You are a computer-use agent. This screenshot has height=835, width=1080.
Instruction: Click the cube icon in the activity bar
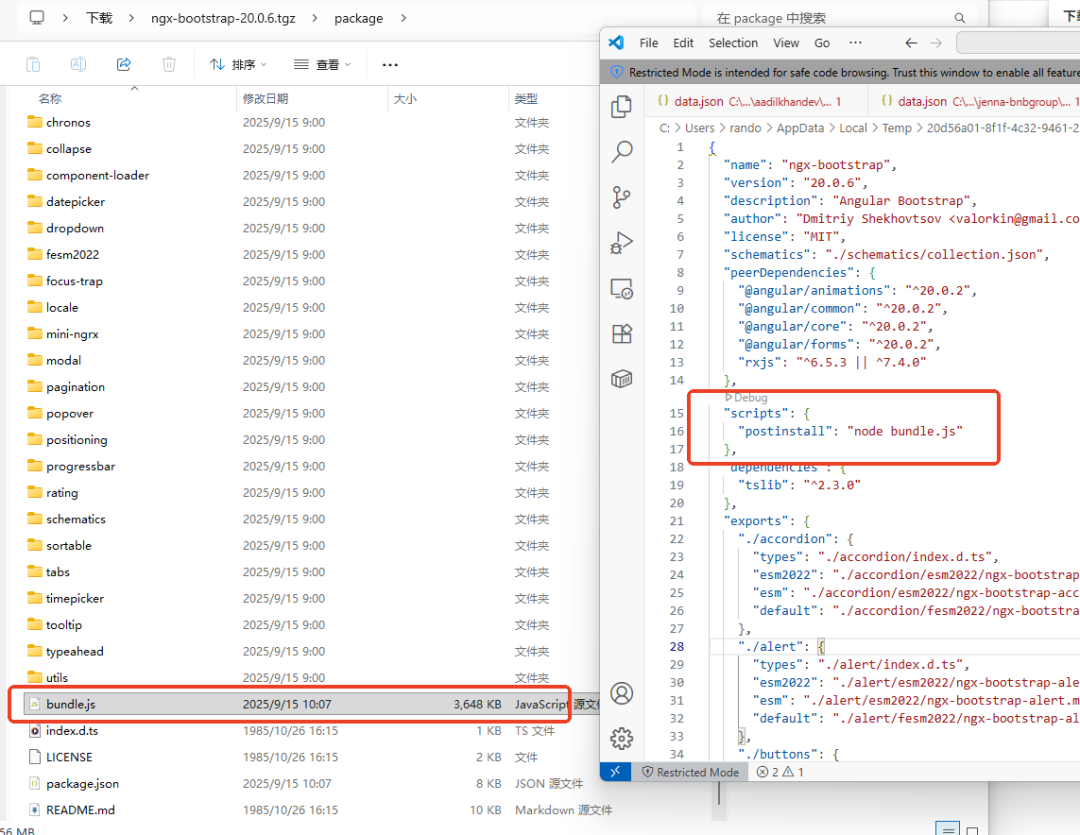621,378
